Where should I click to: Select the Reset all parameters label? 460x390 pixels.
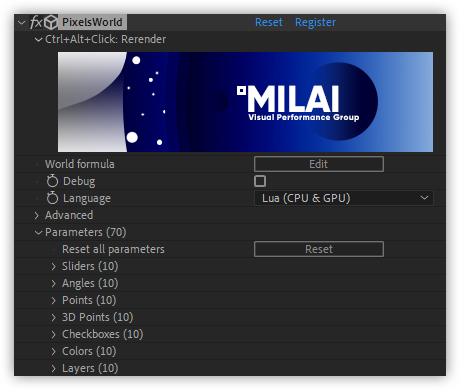113,249
